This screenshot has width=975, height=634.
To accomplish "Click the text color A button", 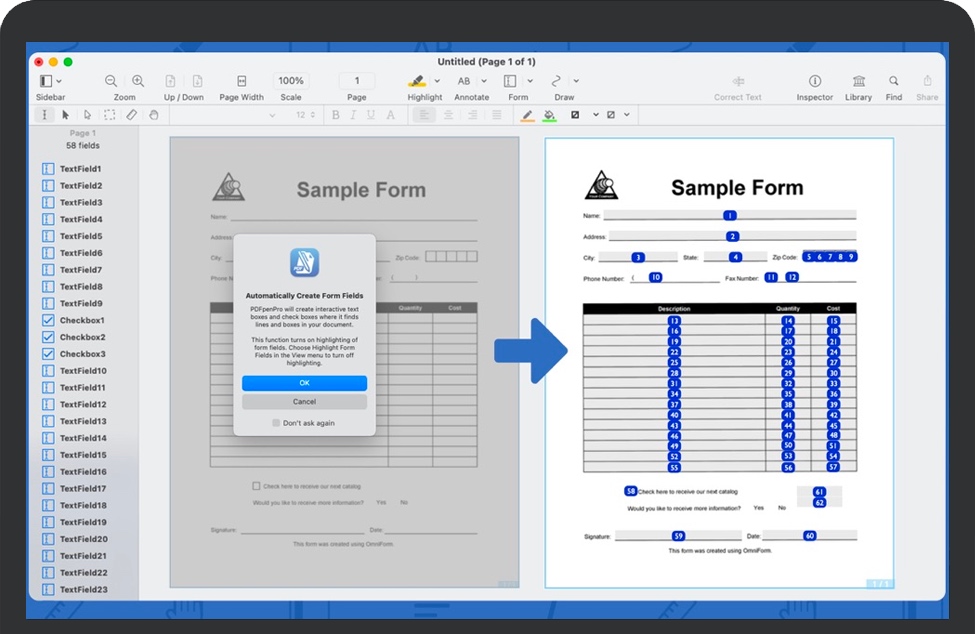I will [x=390, y=115].
